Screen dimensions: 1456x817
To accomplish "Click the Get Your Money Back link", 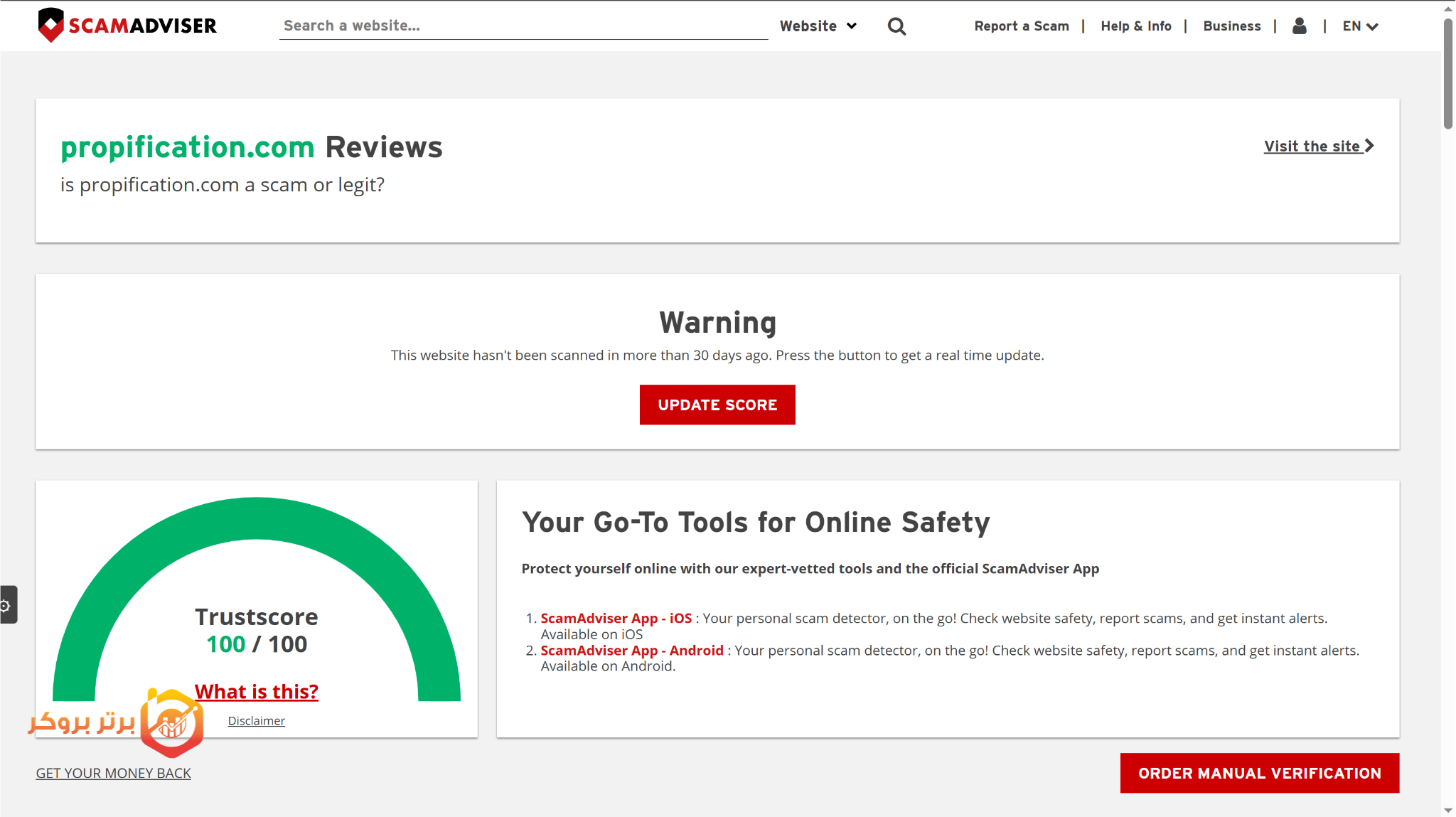I will tap(114, 773).
